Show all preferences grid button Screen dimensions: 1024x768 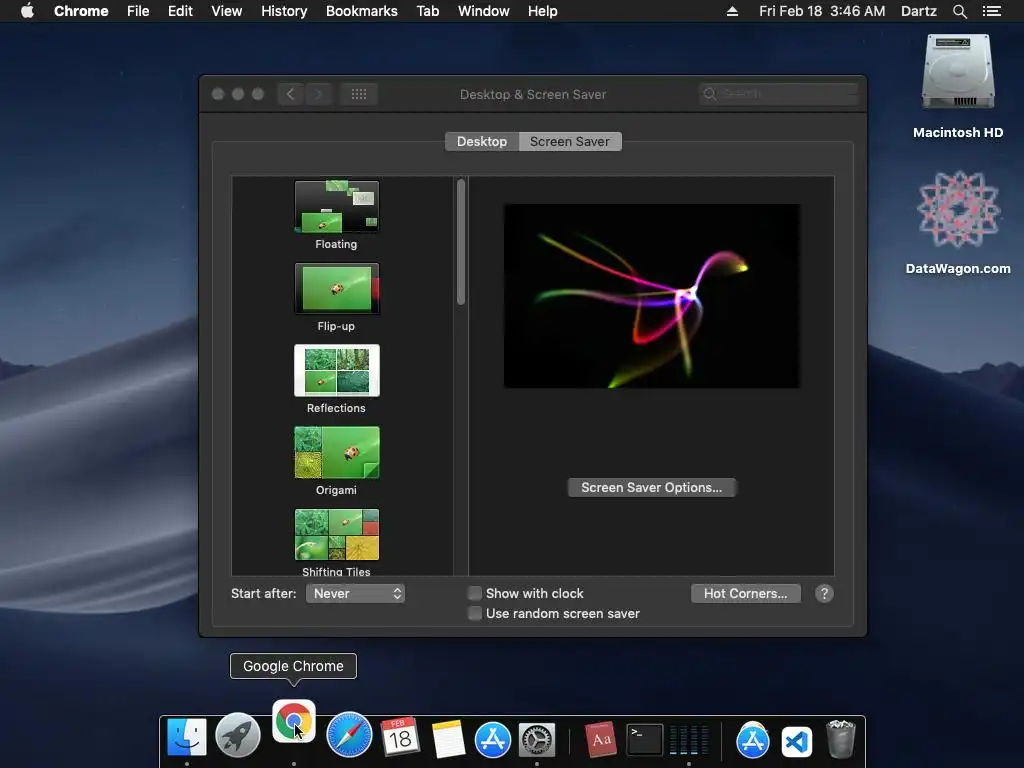[x=359, y=94]
